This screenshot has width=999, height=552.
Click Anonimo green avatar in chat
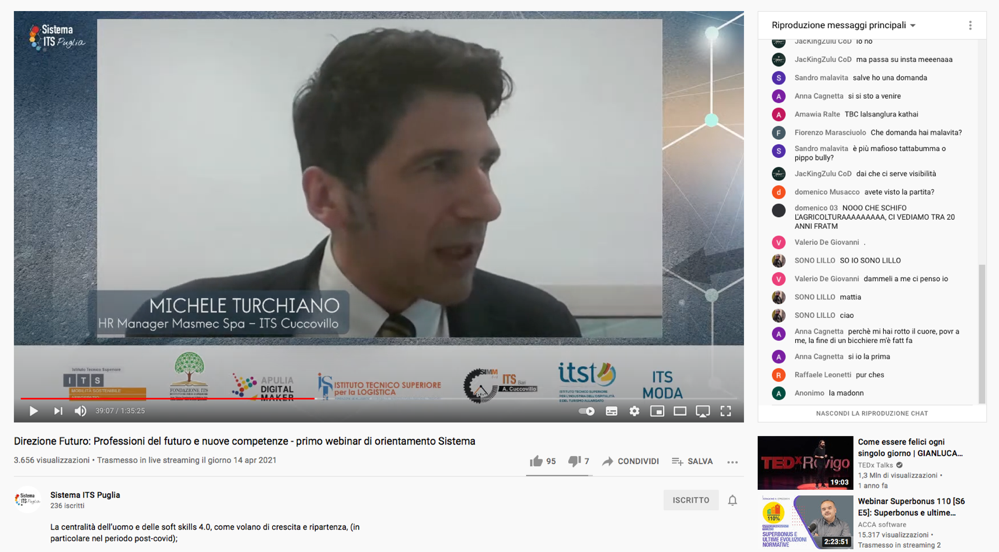779,393
